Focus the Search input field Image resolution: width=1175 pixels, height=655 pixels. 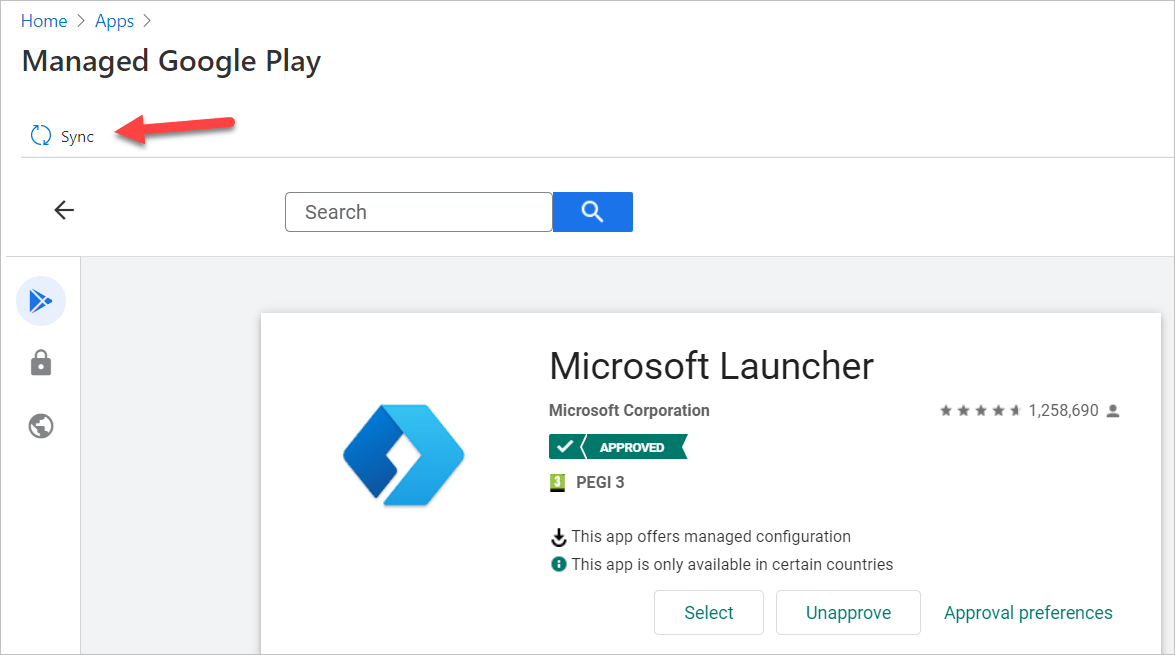coord(419,212)
